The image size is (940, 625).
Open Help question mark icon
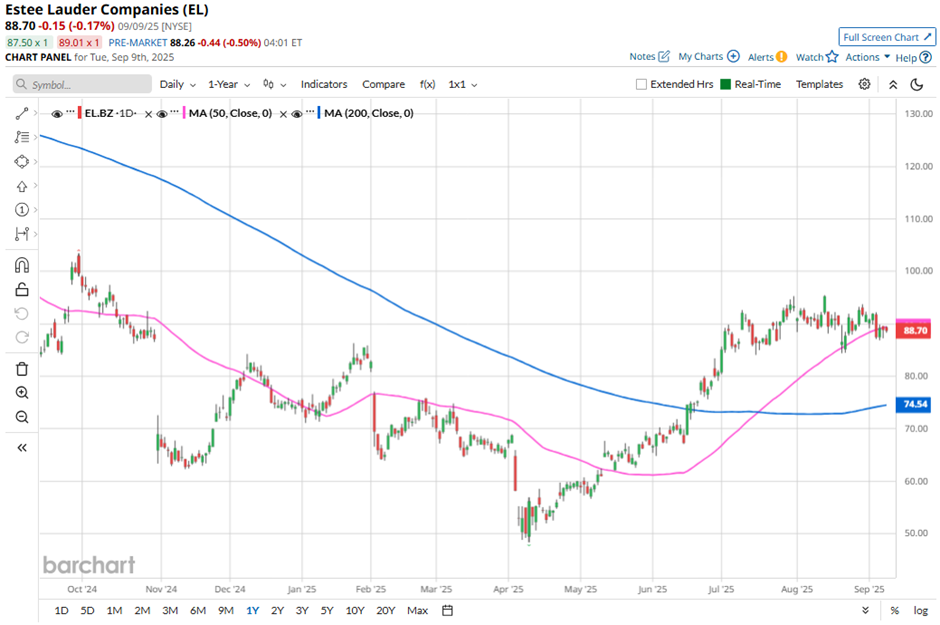coord(926,58)
